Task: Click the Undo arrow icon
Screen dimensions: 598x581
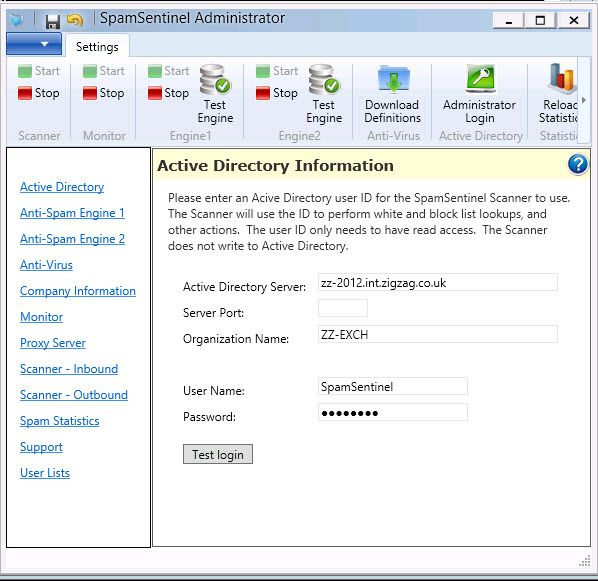Action: point(75,20)
